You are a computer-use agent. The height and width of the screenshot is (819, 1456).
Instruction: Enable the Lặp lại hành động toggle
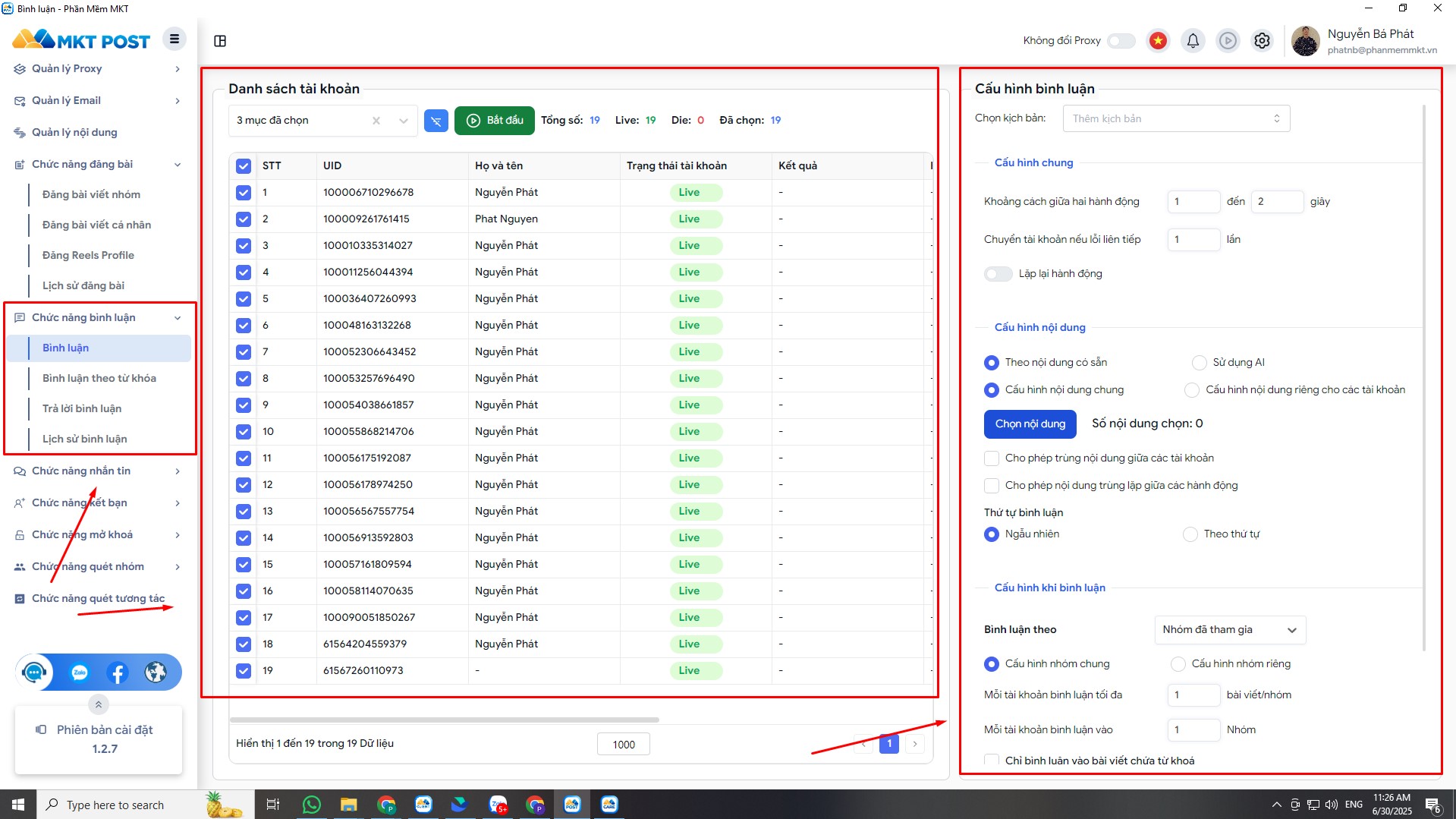coord(998,274)
